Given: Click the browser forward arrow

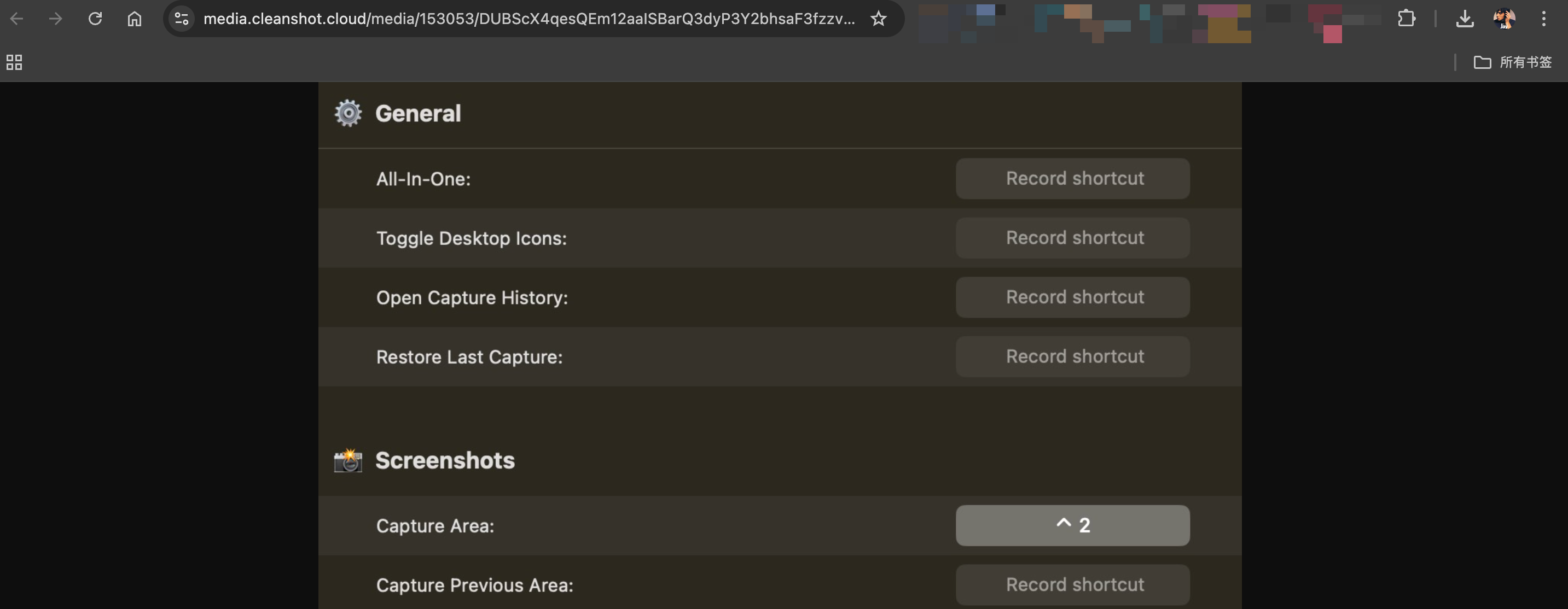Looking at the screenshot, I should click(55, 19).
